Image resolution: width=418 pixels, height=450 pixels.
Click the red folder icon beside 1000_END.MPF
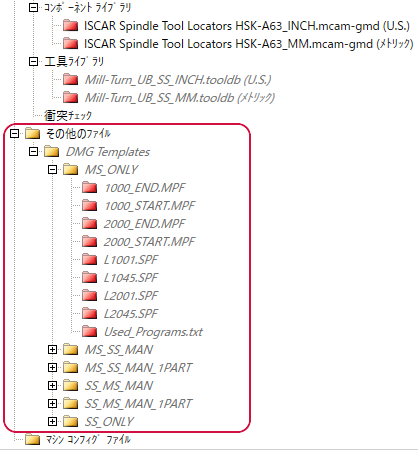tap(89, 188)
